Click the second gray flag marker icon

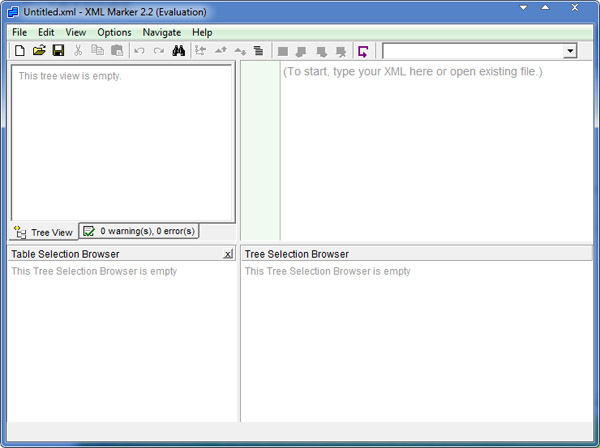pyautogui.click(x=302, y=51)
